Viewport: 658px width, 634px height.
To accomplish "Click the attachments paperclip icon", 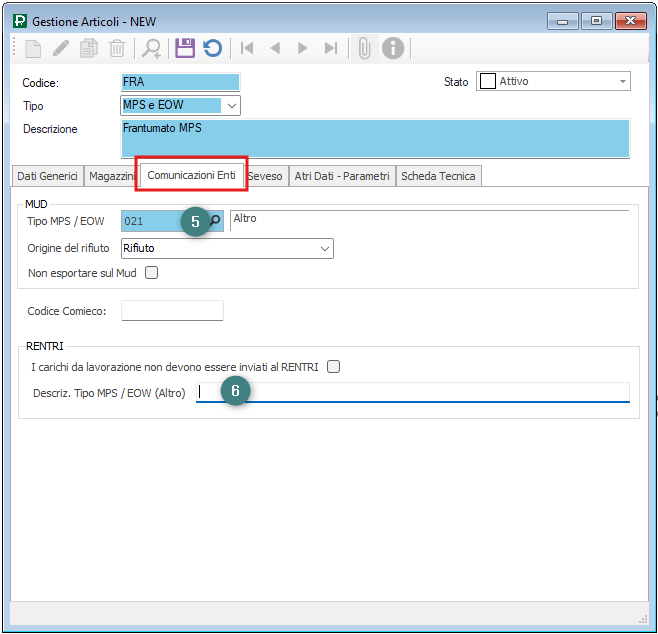I will [364, 48].
